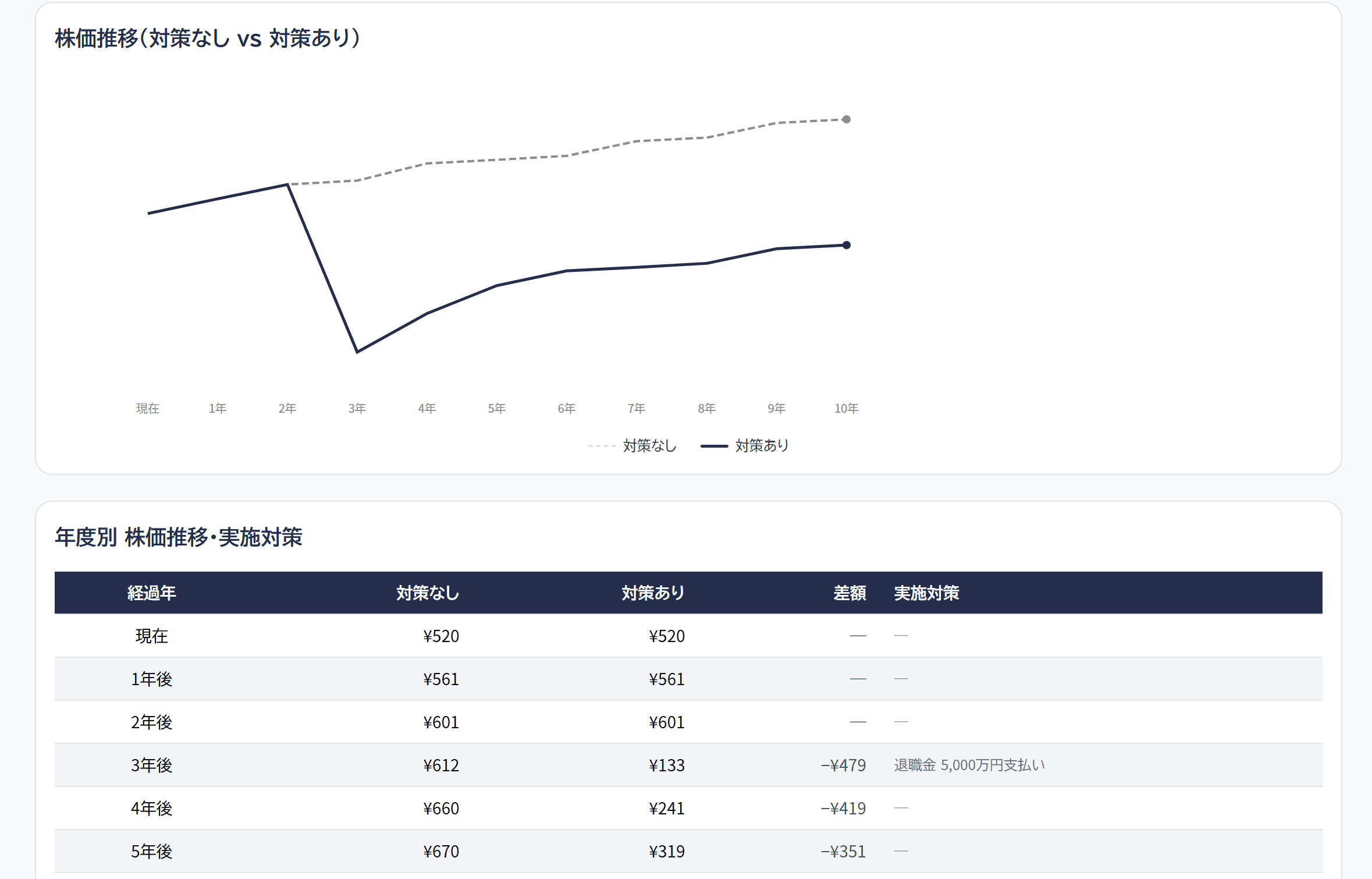
Task: Click the 対策あり line endpoint at 10年
Action: (x=847, y=245)
